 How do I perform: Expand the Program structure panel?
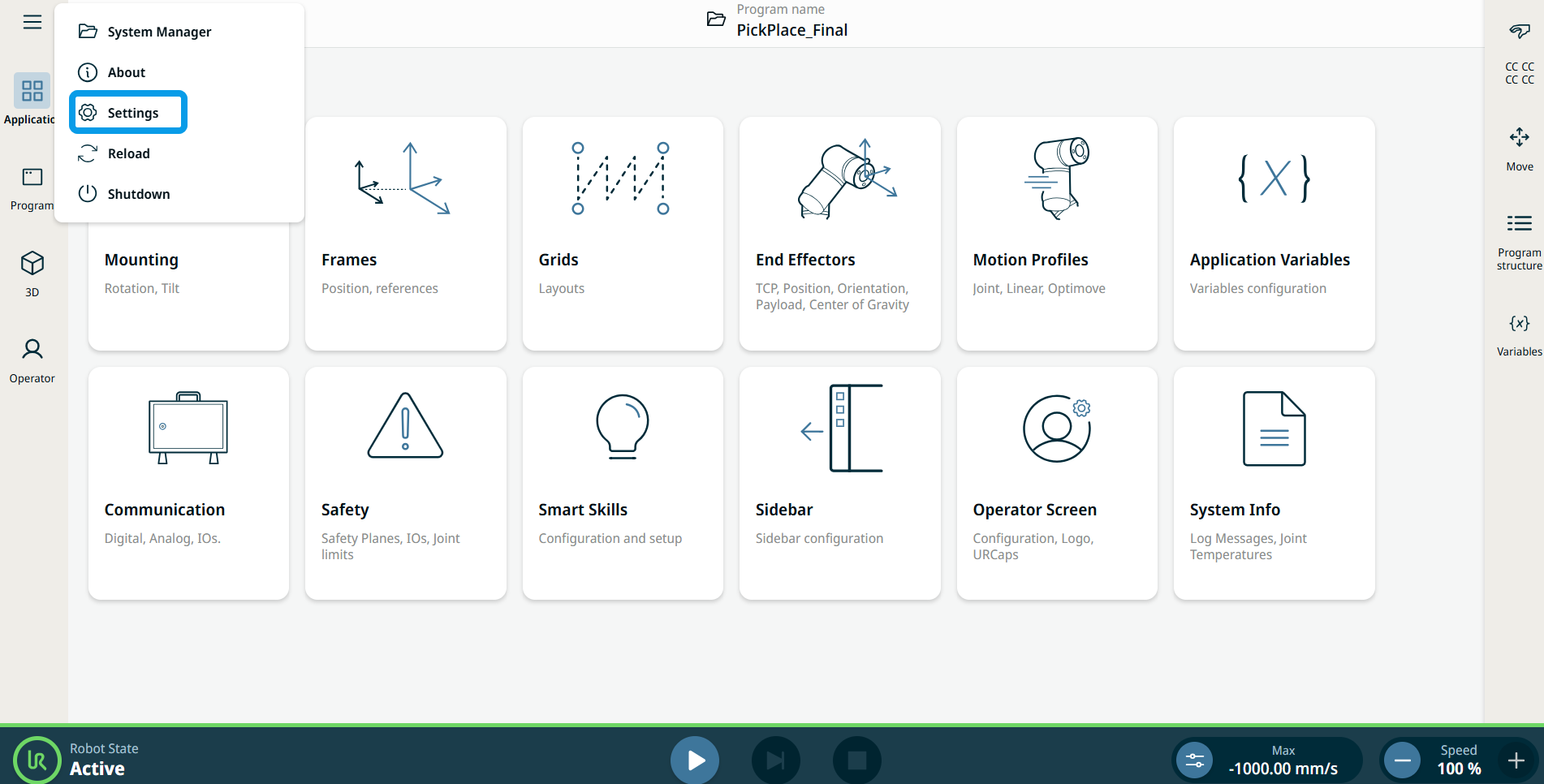tap(1519, 241)
